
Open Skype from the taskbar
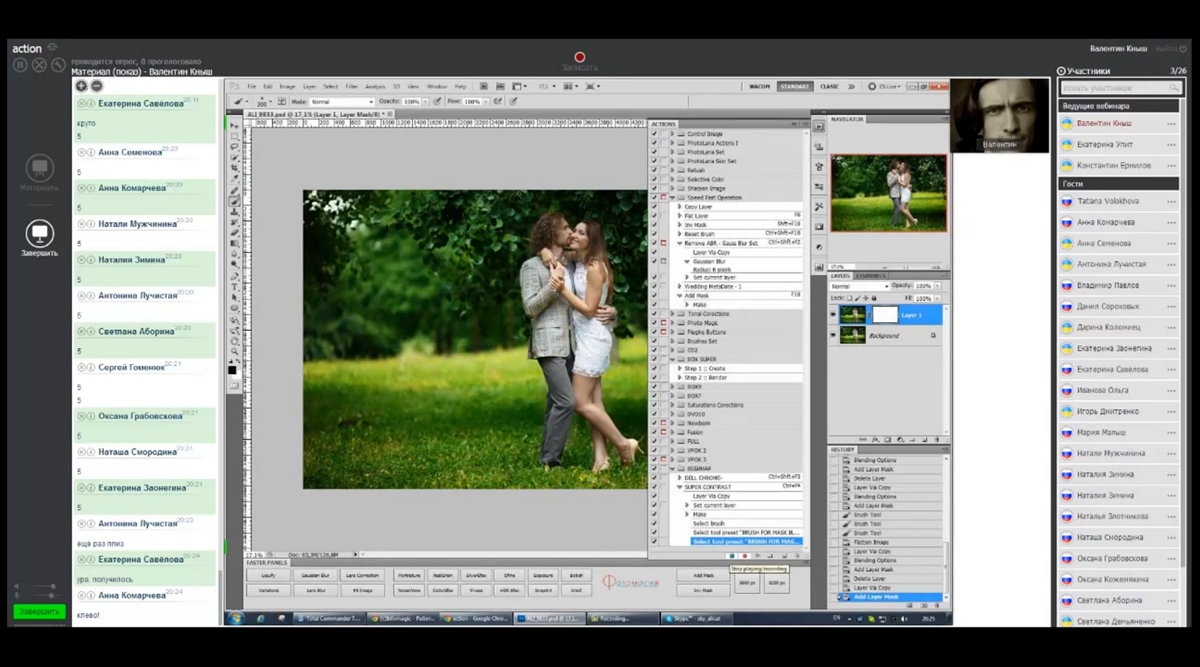(x=696, y=618)
